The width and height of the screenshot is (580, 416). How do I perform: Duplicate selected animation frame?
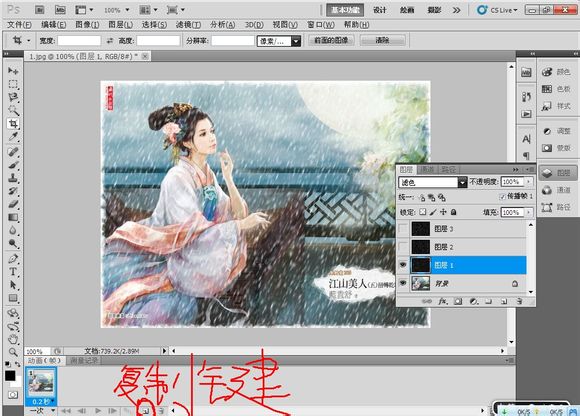(146, 411)
